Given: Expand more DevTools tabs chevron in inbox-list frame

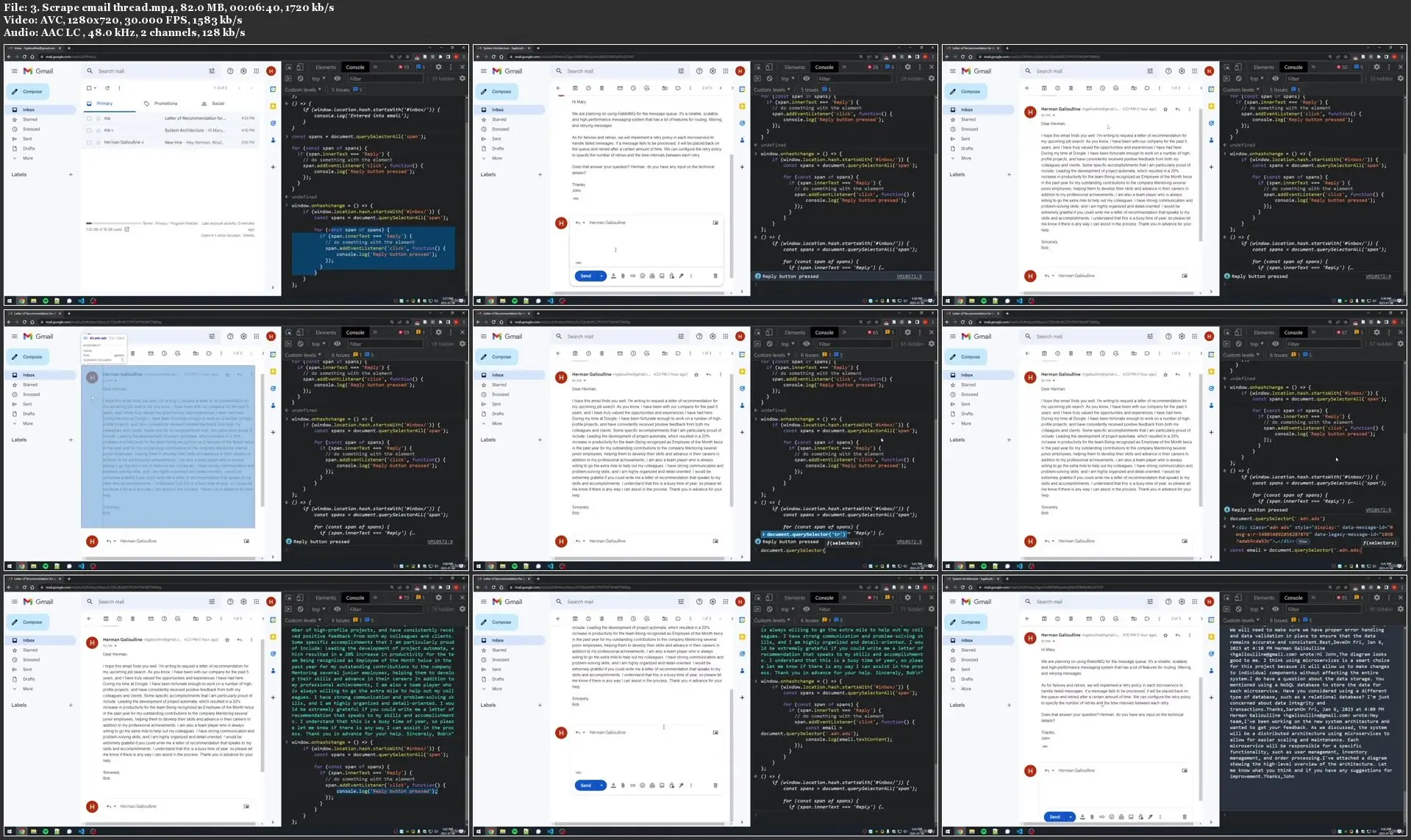Looking at the screenshot, I should pyautogui.click(x=375, y=67).
